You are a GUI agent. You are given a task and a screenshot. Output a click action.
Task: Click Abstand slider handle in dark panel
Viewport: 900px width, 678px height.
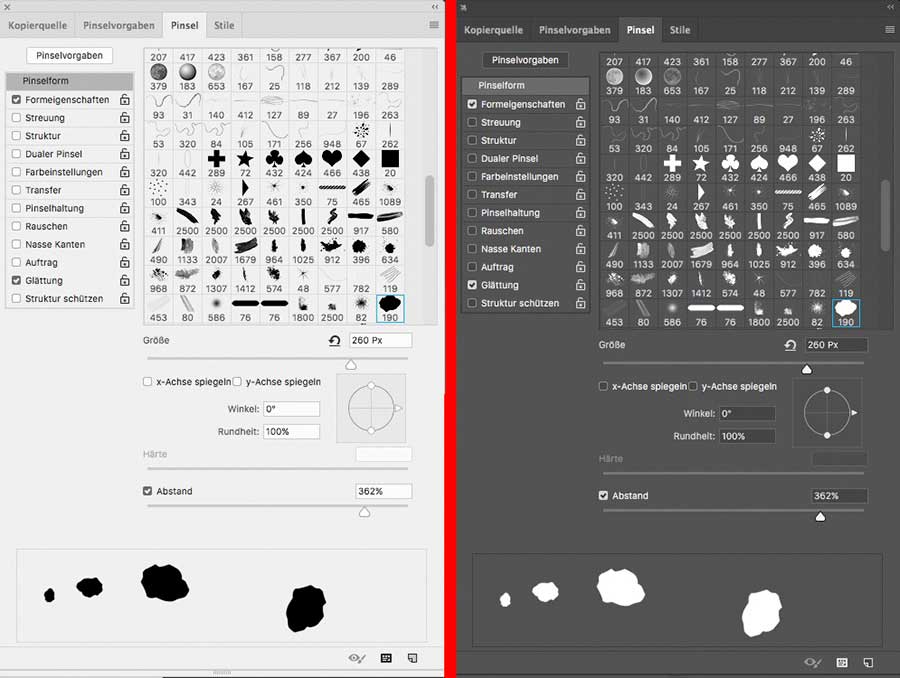tap(820, 516)
